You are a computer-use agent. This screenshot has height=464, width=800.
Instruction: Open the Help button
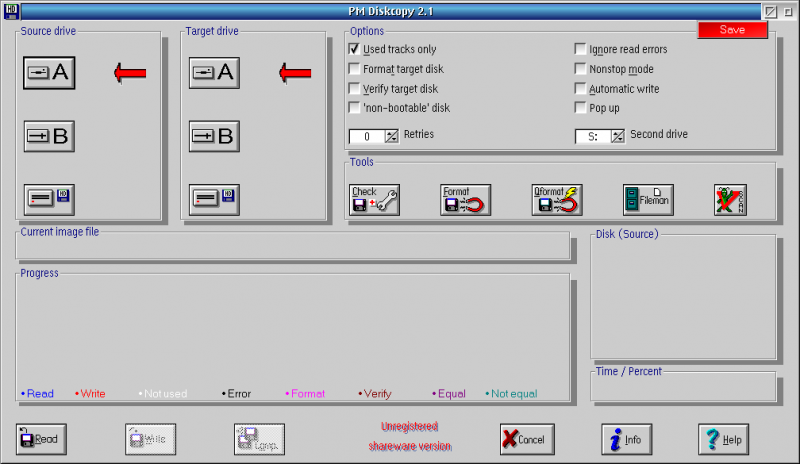point(723,439)
